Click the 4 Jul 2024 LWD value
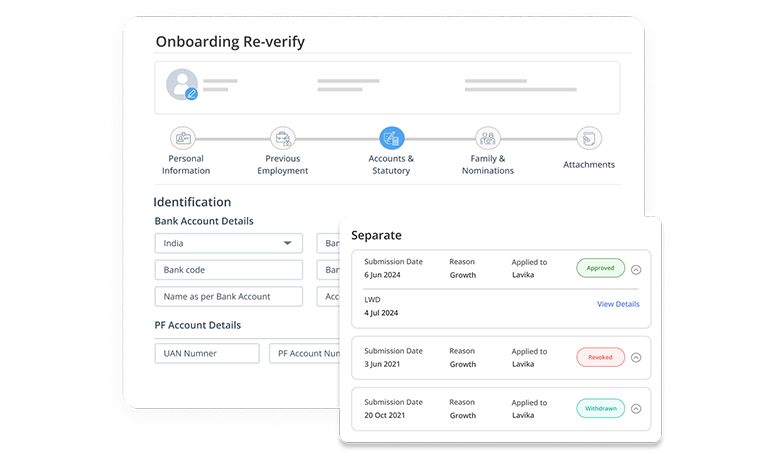The height and width of the screenshot is (465, 770). 381,313
